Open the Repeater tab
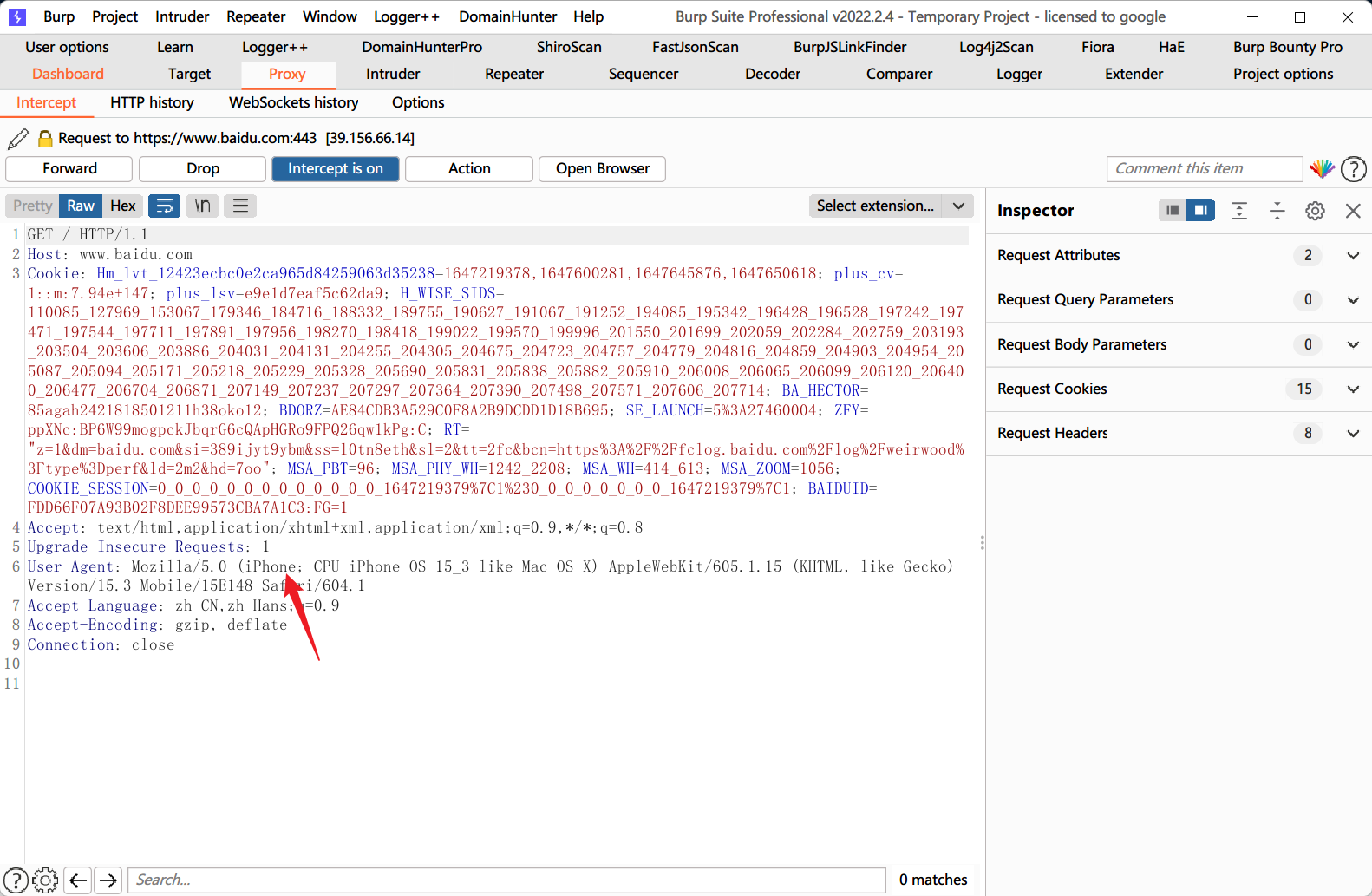This screenshot has width=1372, height=896. 514,74
